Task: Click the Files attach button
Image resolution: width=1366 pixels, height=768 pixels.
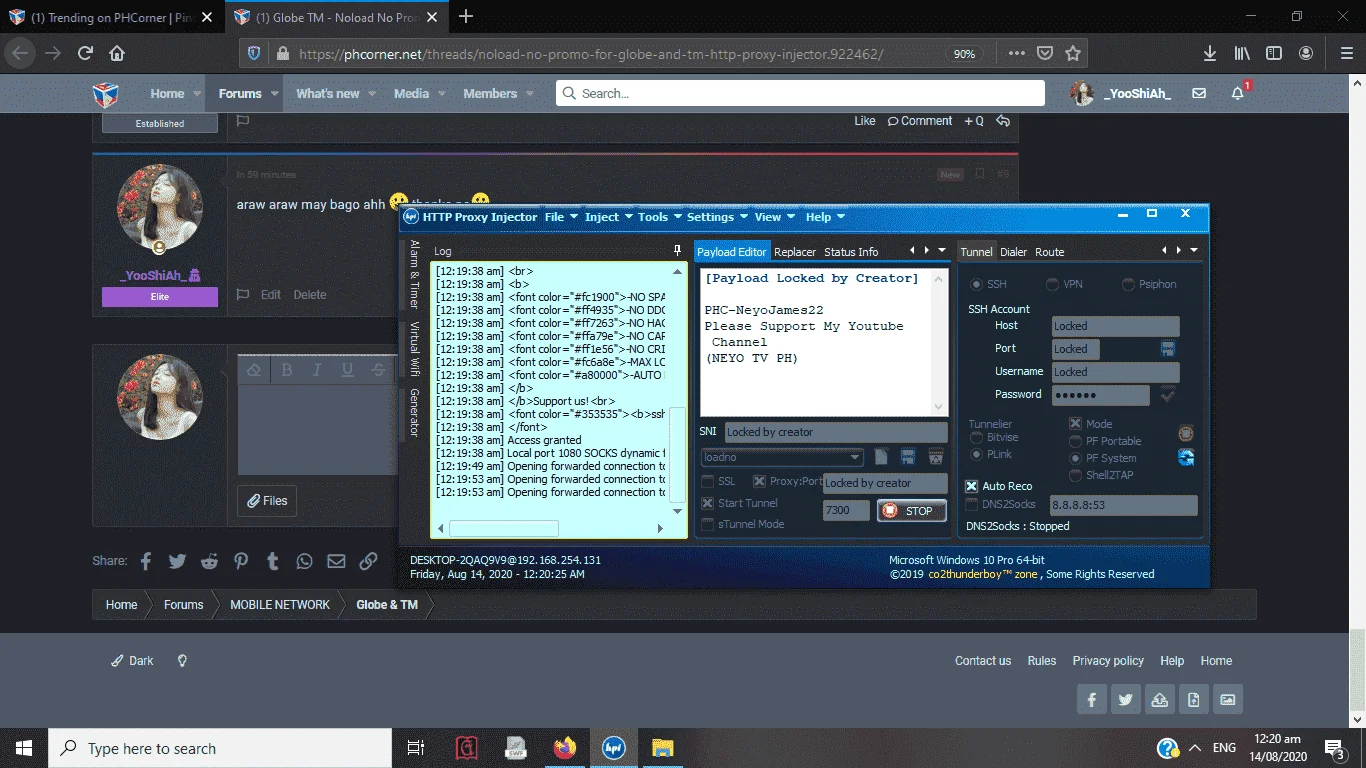Action: (x=267, y=501)
